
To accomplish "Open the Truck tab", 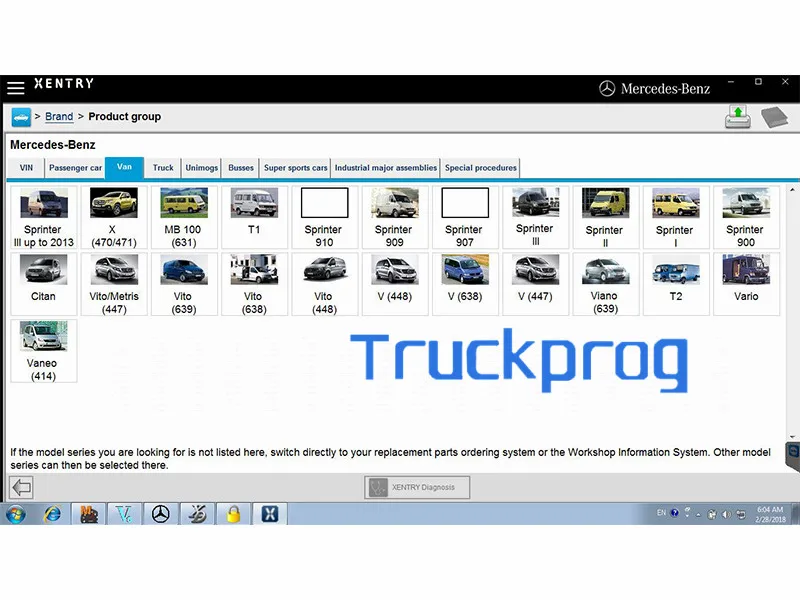I will pyautogui.click(x=163, y=168).
